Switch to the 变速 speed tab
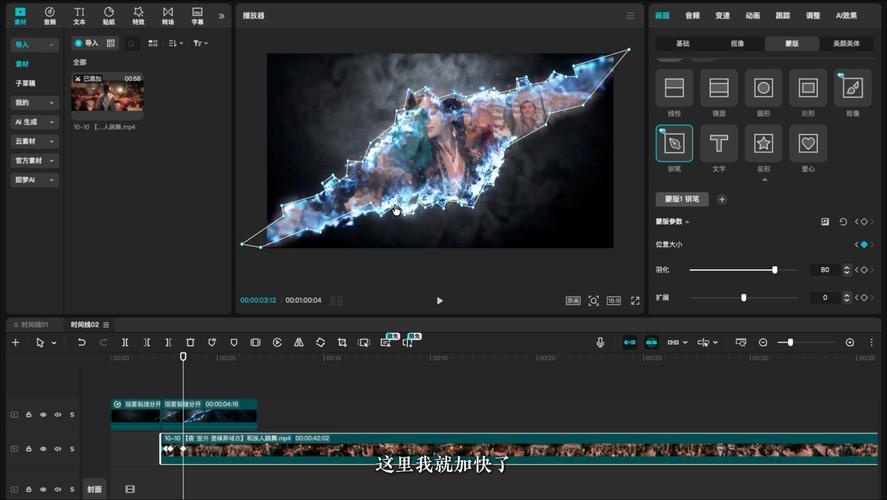Viewport: 887px width, 500px height. coord(722,15)
